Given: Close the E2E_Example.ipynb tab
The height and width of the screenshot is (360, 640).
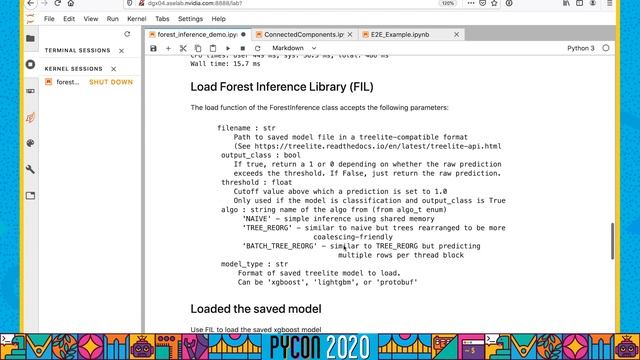Looking at the screenshot, I should tap(457, 35).
